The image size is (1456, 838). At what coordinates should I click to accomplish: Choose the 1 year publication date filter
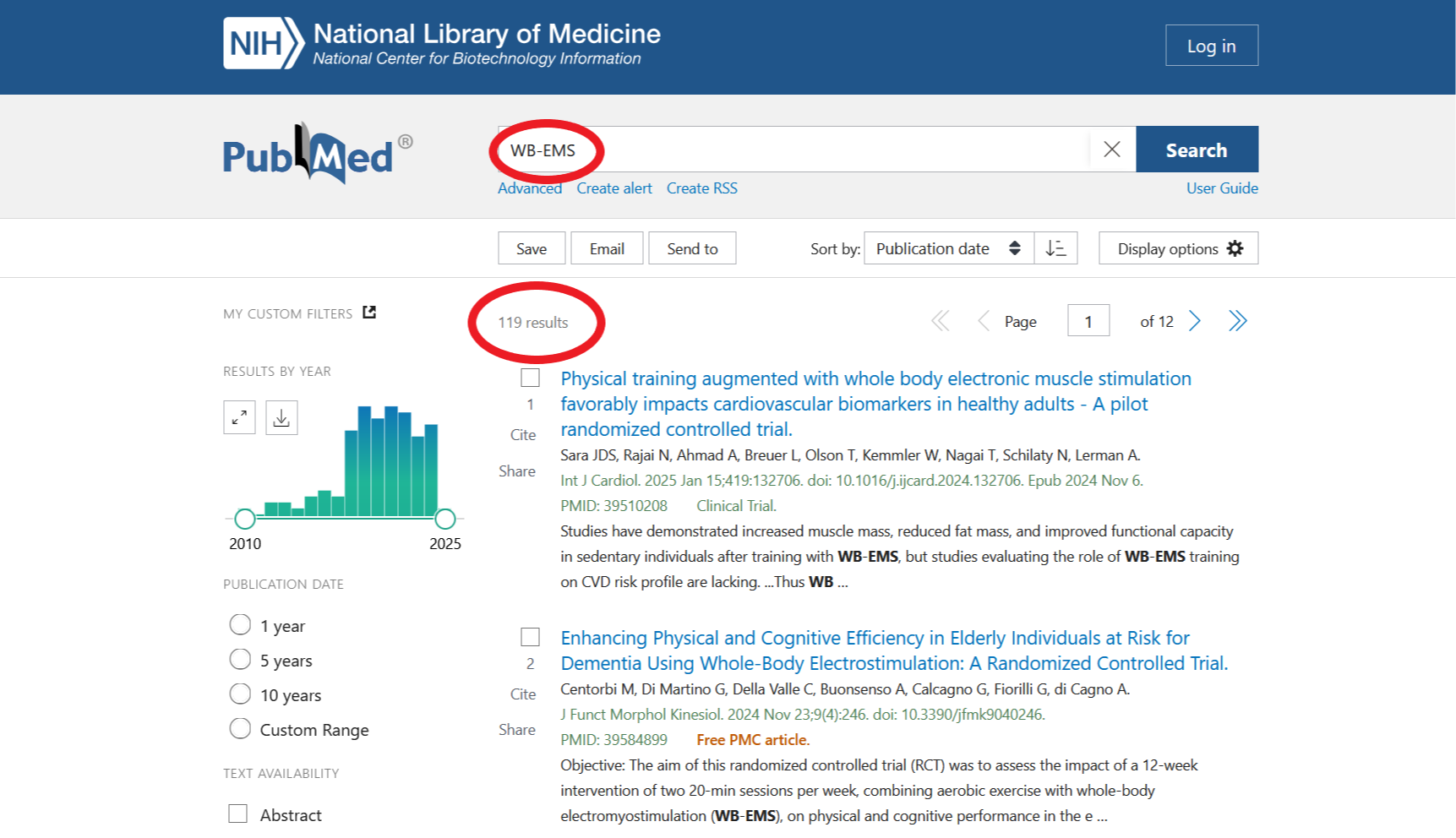(240, 624)
